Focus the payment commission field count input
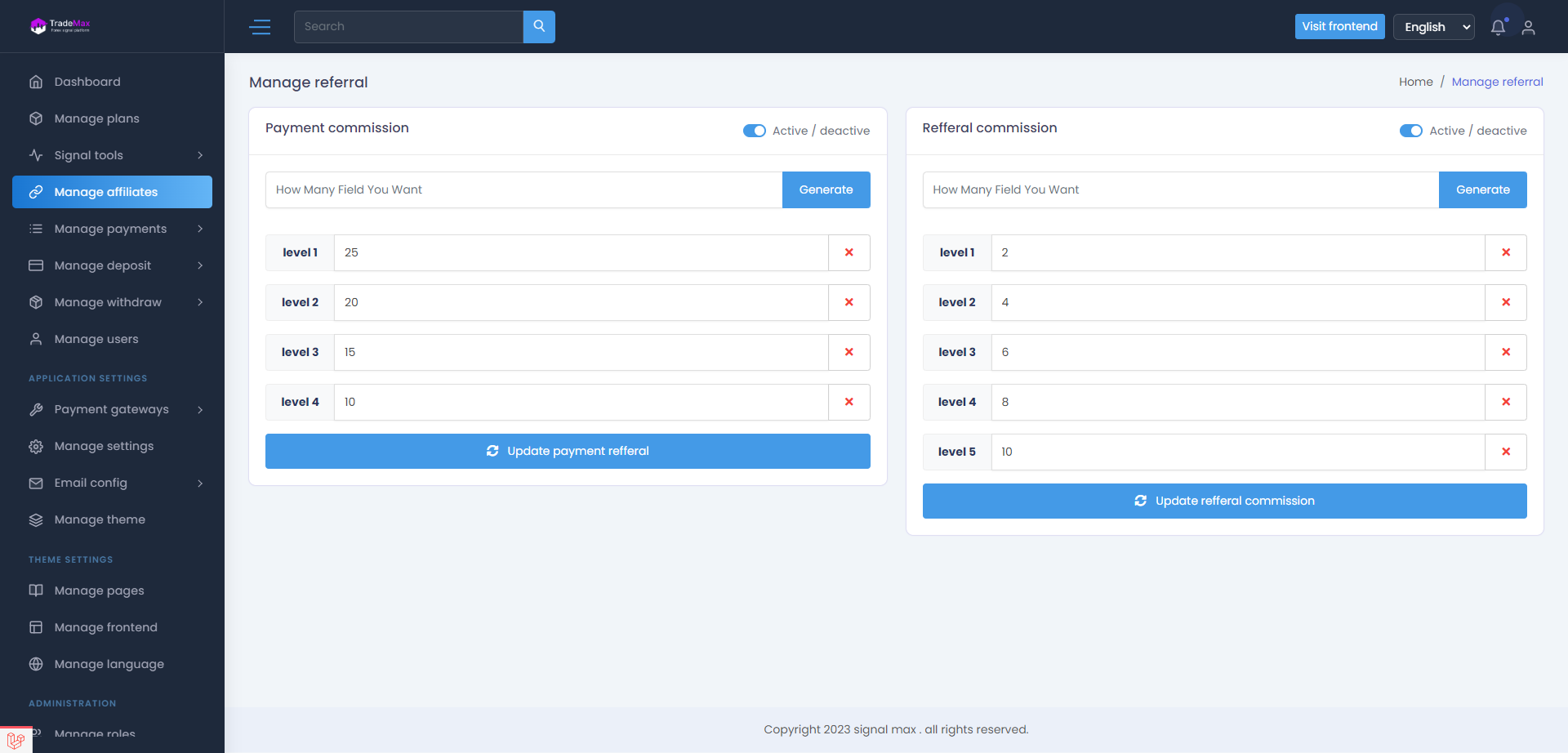1568x753 pixels. point(523,189)
